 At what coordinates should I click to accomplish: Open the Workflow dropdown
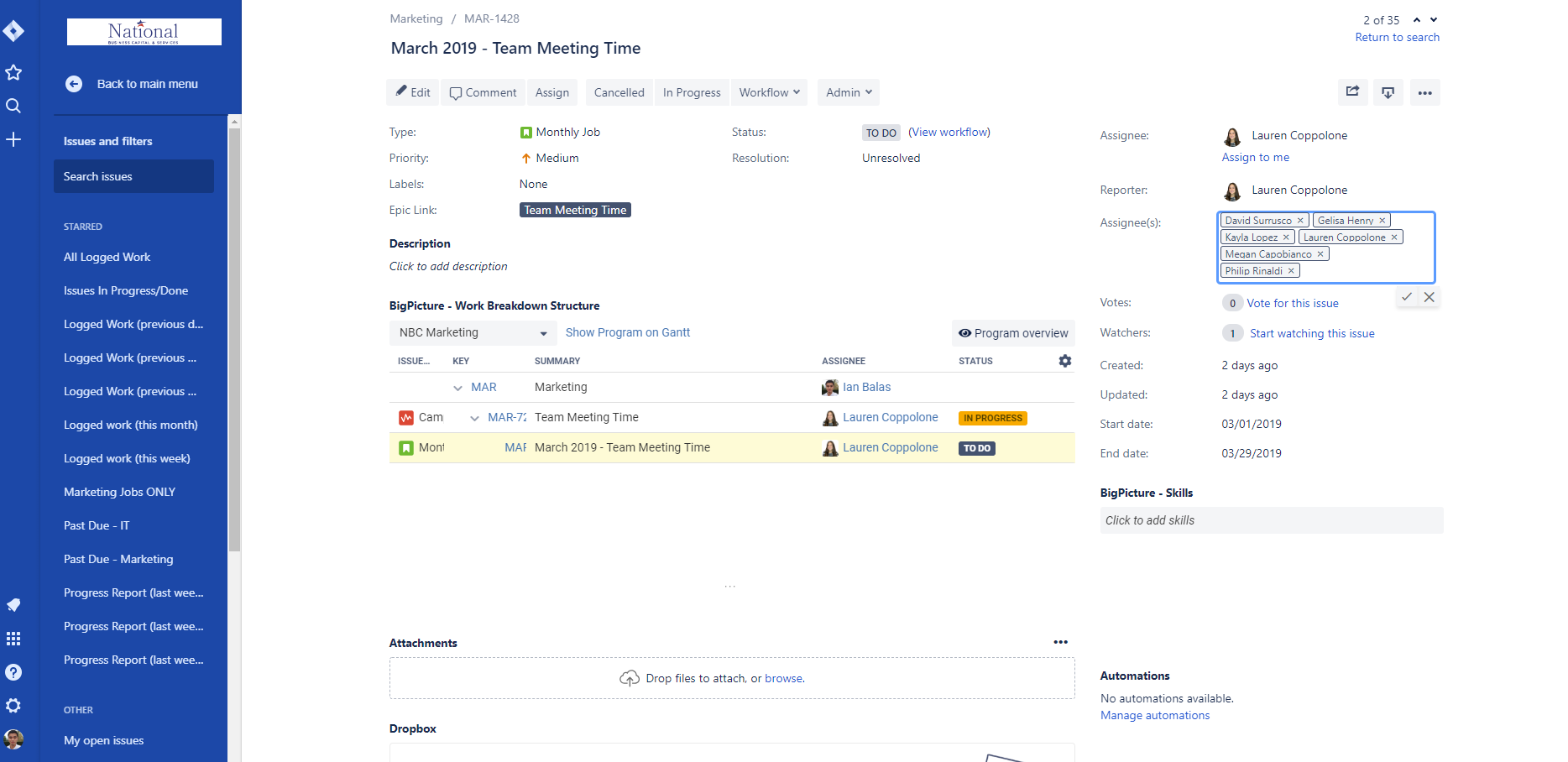tap(769, 92)
